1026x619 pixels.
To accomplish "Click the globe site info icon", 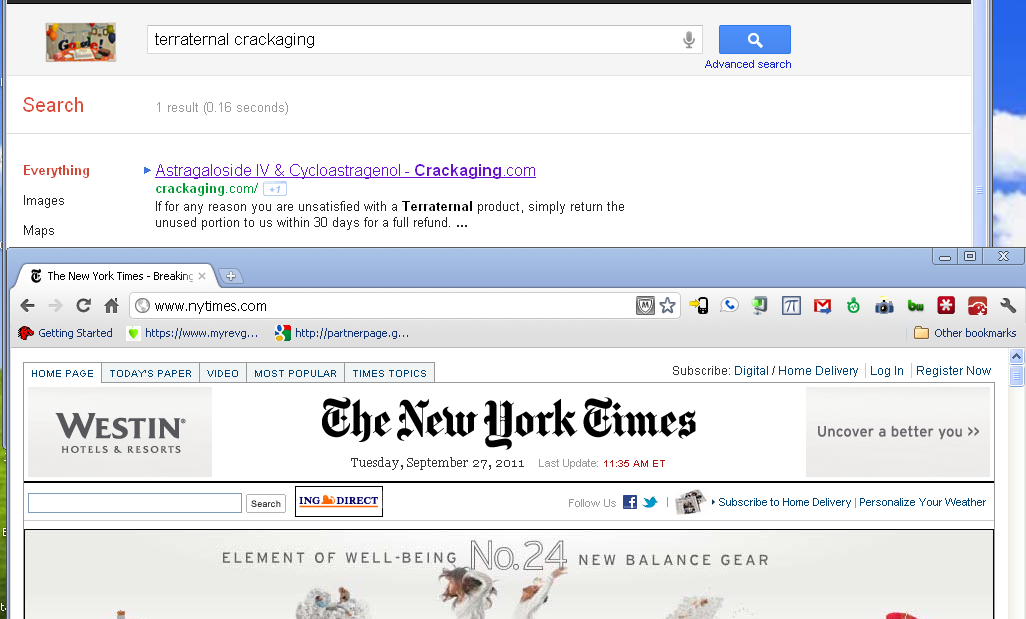I will coord(142,306).
